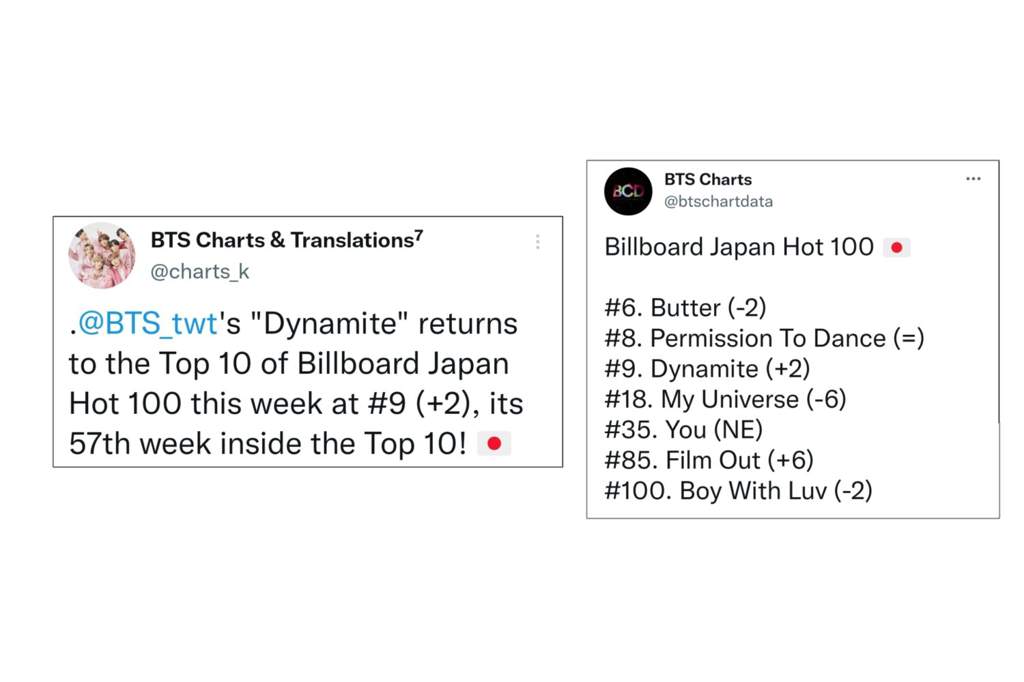This screenshot has width=1024, height=682.
Task: Open the horizontal three-dot menu on the BTS Charts tweet
Action: tap(973, 178)
